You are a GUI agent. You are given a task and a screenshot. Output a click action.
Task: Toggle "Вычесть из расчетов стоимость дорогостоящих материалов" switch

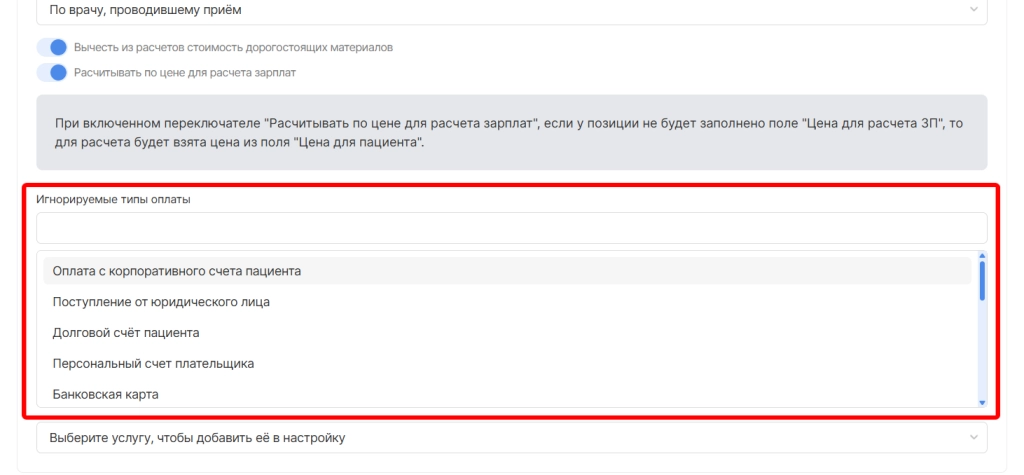(x=51, y=48)
